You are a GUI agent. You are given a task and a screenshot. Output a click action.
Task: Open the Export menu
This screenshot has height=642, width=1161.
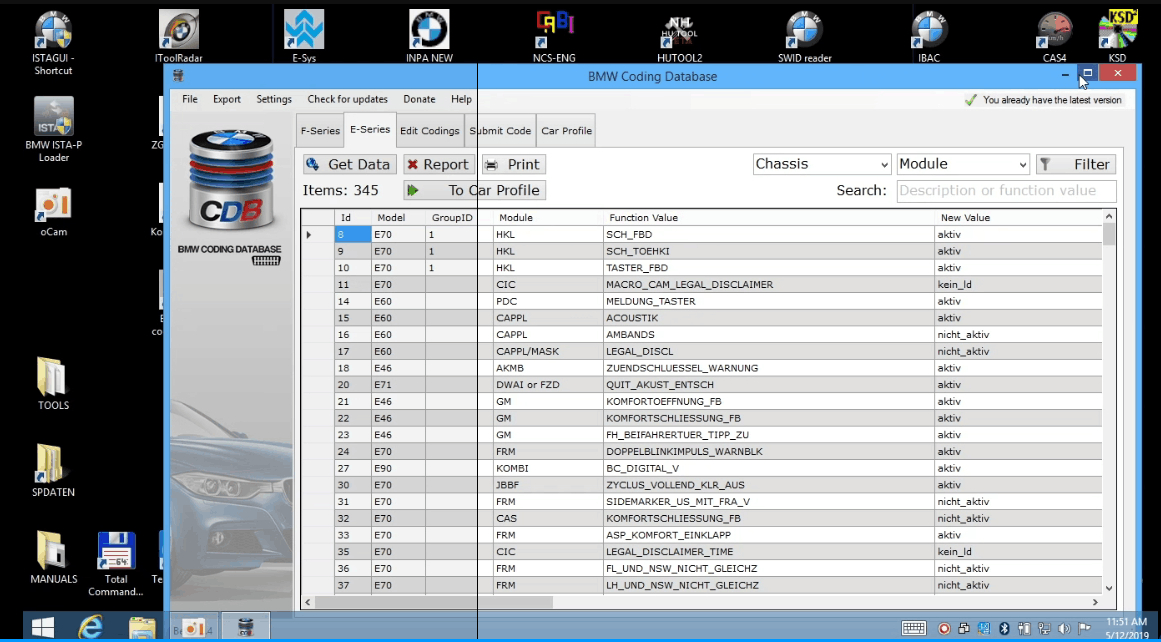point(227,99)
